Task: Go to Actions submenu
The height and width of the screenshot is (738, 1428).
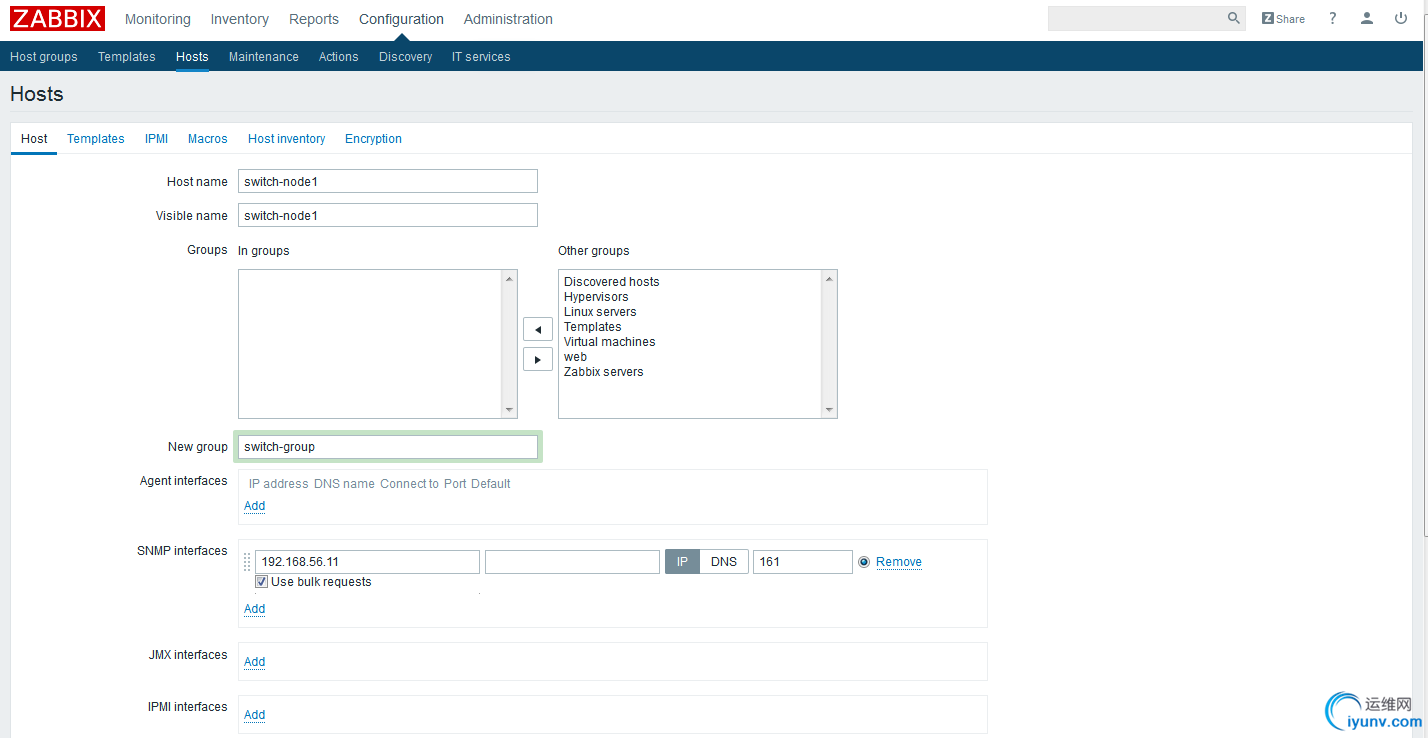Action: click(339, 57)
